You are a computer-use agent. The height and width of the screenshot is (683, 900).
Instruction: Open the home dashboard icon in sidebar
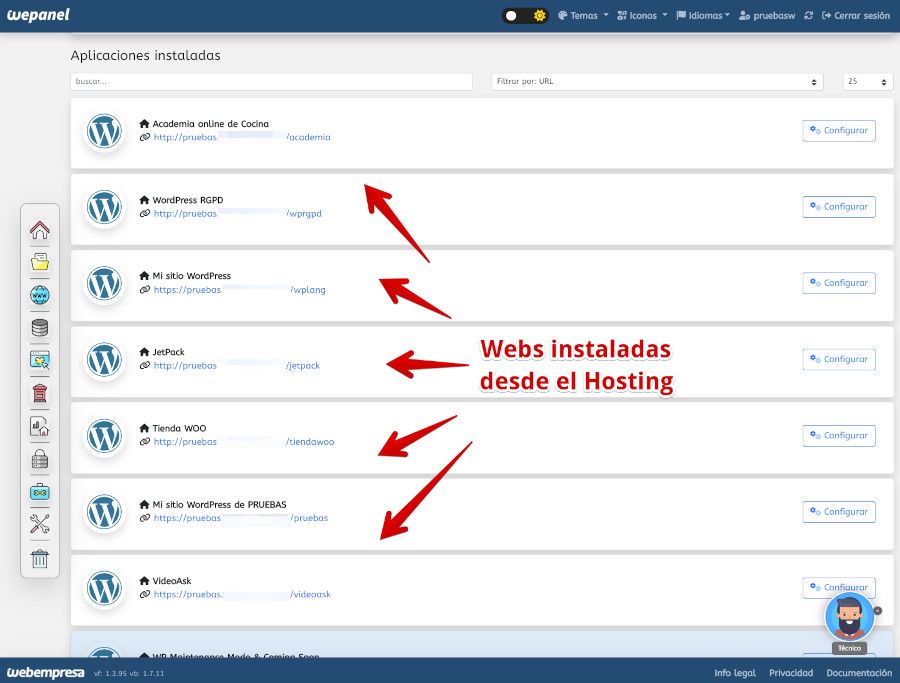tap(39, 230)
